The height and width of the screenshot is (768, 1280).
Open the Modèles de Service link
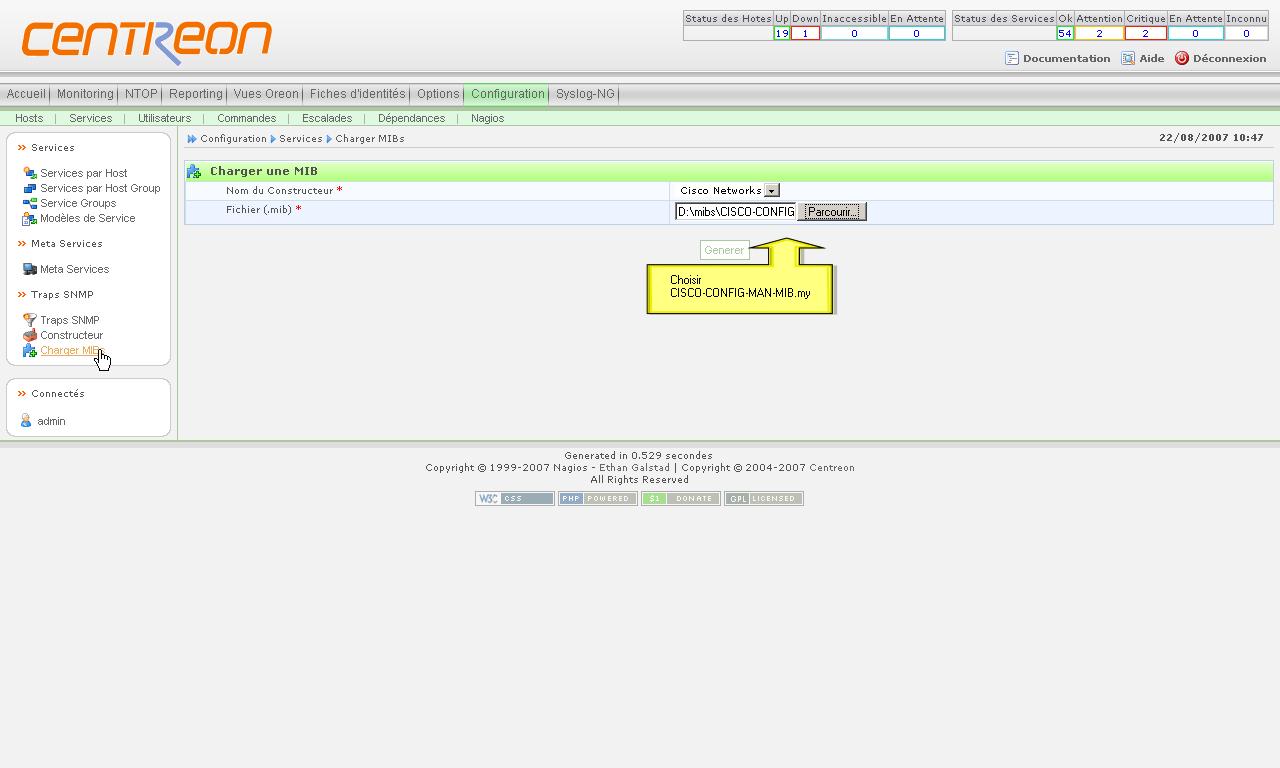click(x=87, y=218)
